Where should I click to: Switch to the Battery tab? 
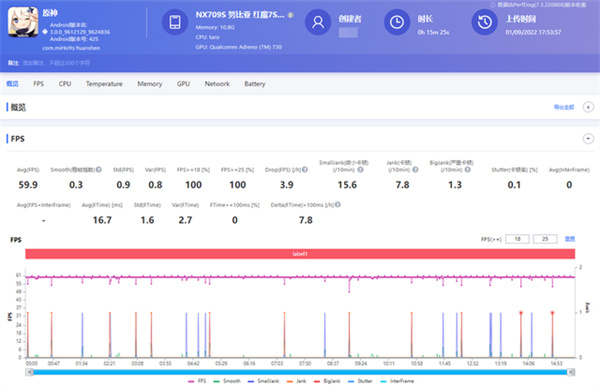(255, 84)
